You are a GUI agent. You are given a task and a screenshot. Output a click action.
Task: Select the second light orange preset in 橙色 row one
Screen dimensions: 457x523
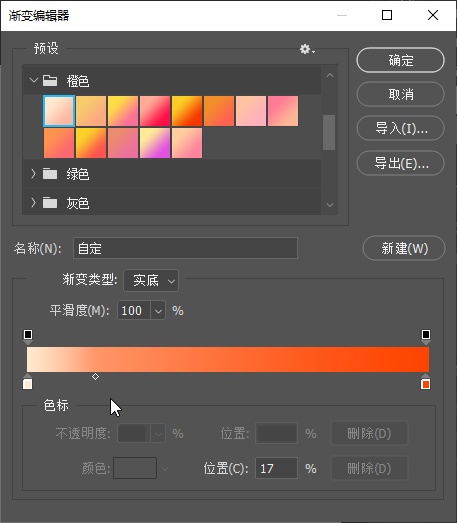(x=91, y=111)
